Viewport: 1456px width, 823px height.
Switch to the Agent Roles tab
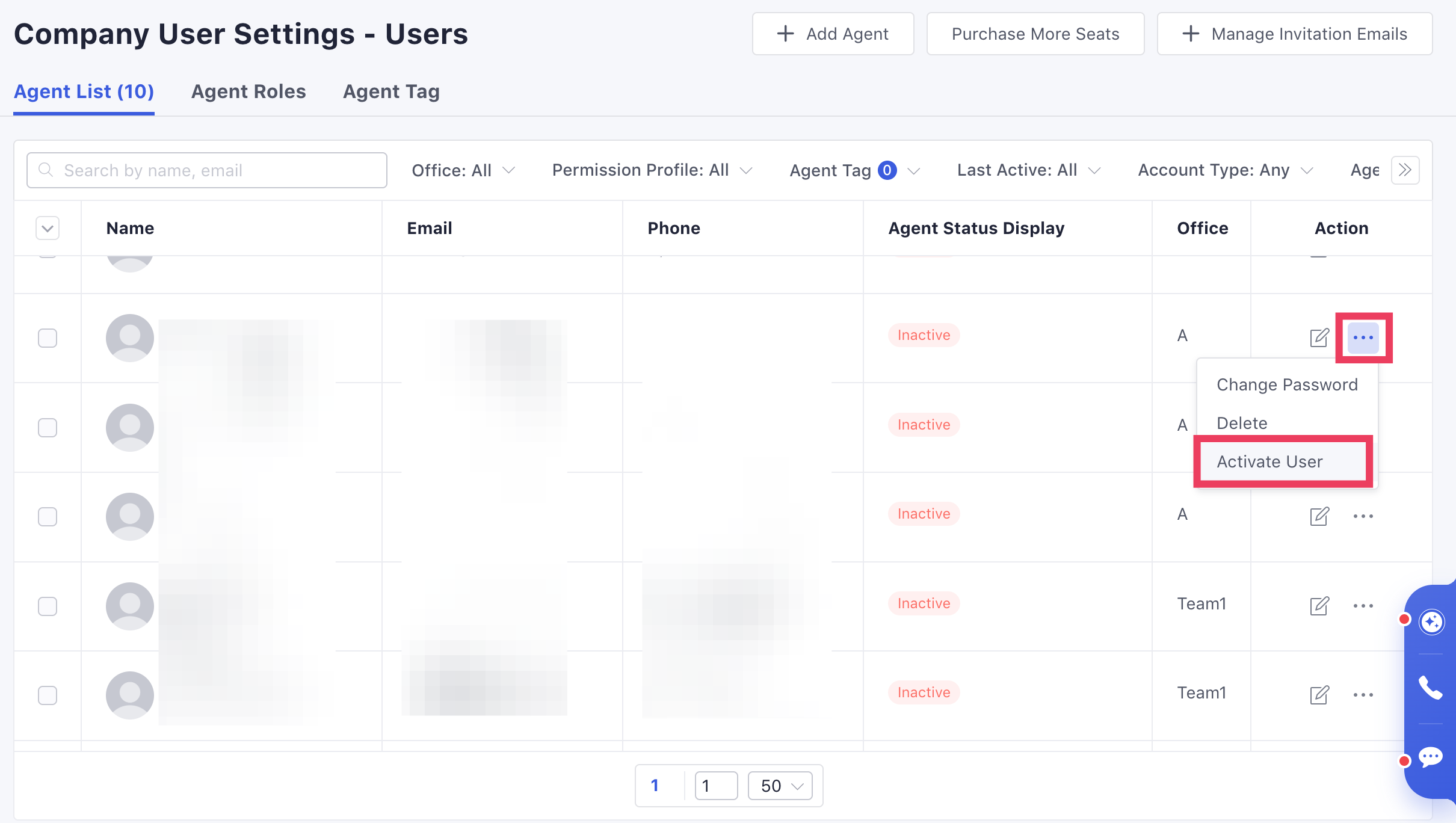point(248,91)
